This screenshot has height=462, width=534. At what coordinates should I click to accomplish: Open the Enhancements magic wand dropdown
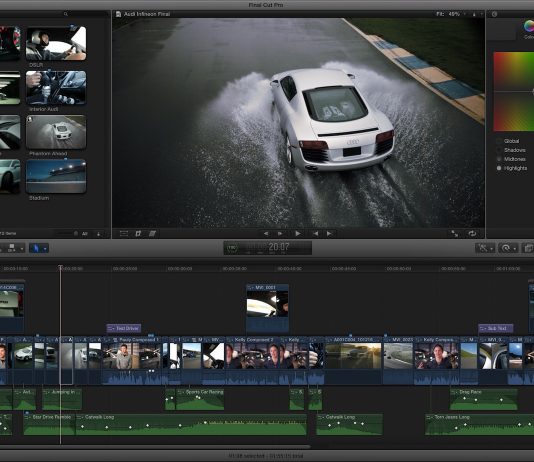point(485,248)
